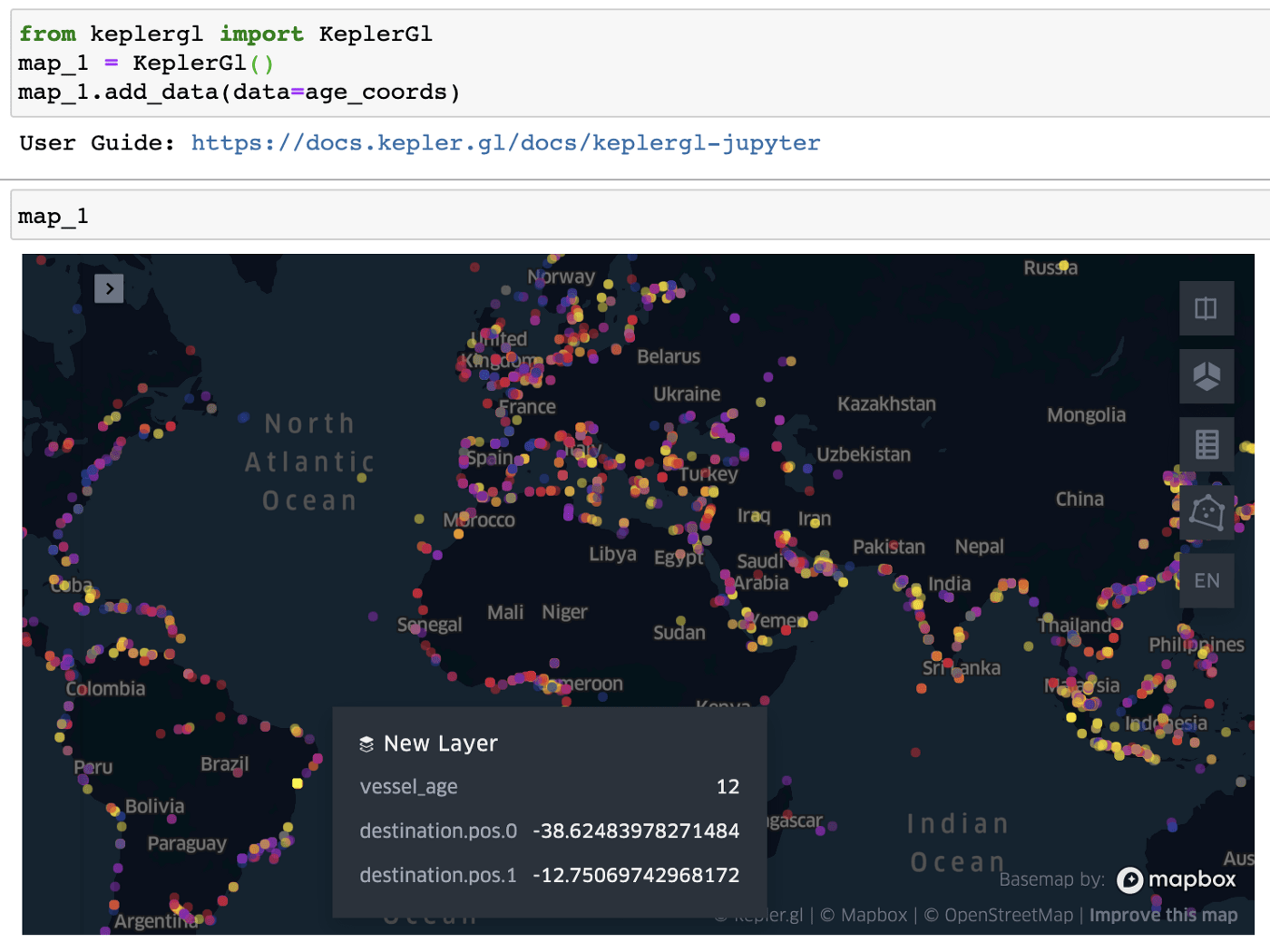Toggle the 3D map view
This screenshot has height=952, width=1270.
[1206, 376]
